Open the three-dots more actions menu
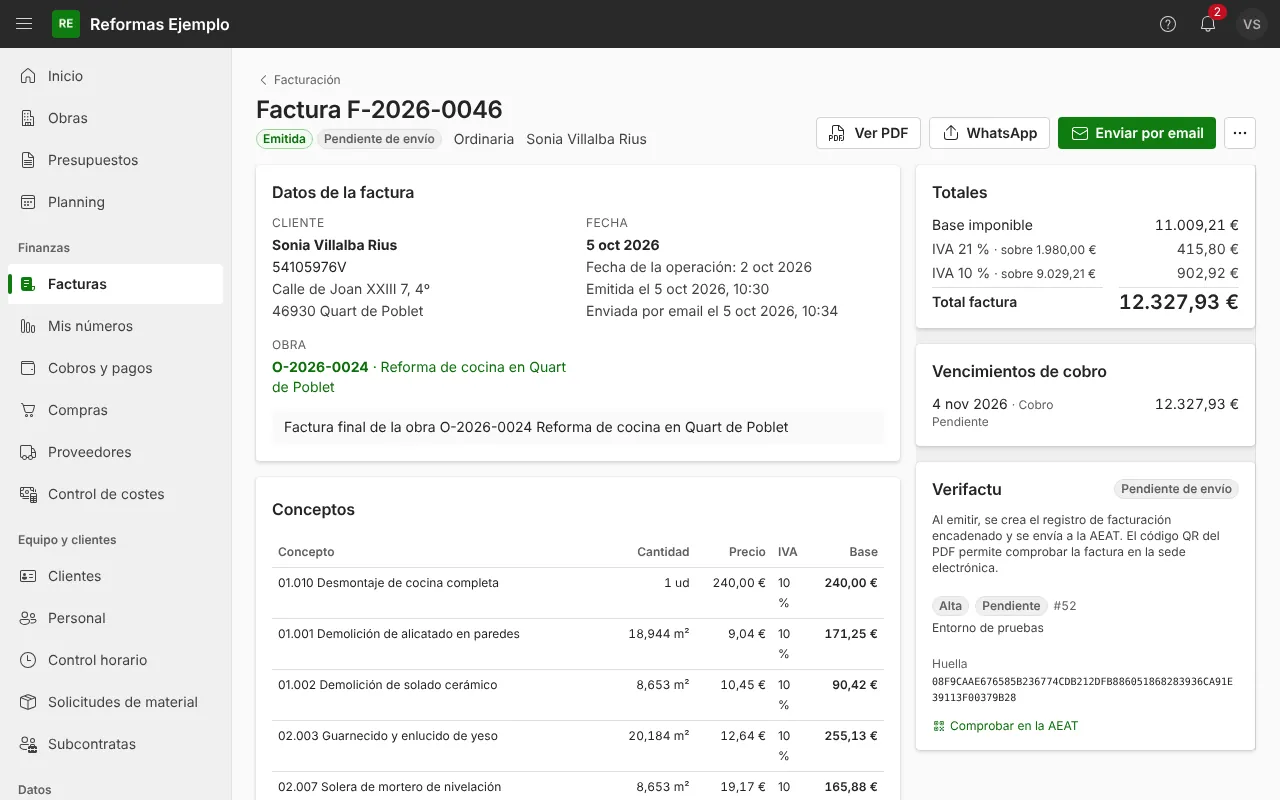The height and width of the screenshot is (800, 1280). tap(1240, 133)
